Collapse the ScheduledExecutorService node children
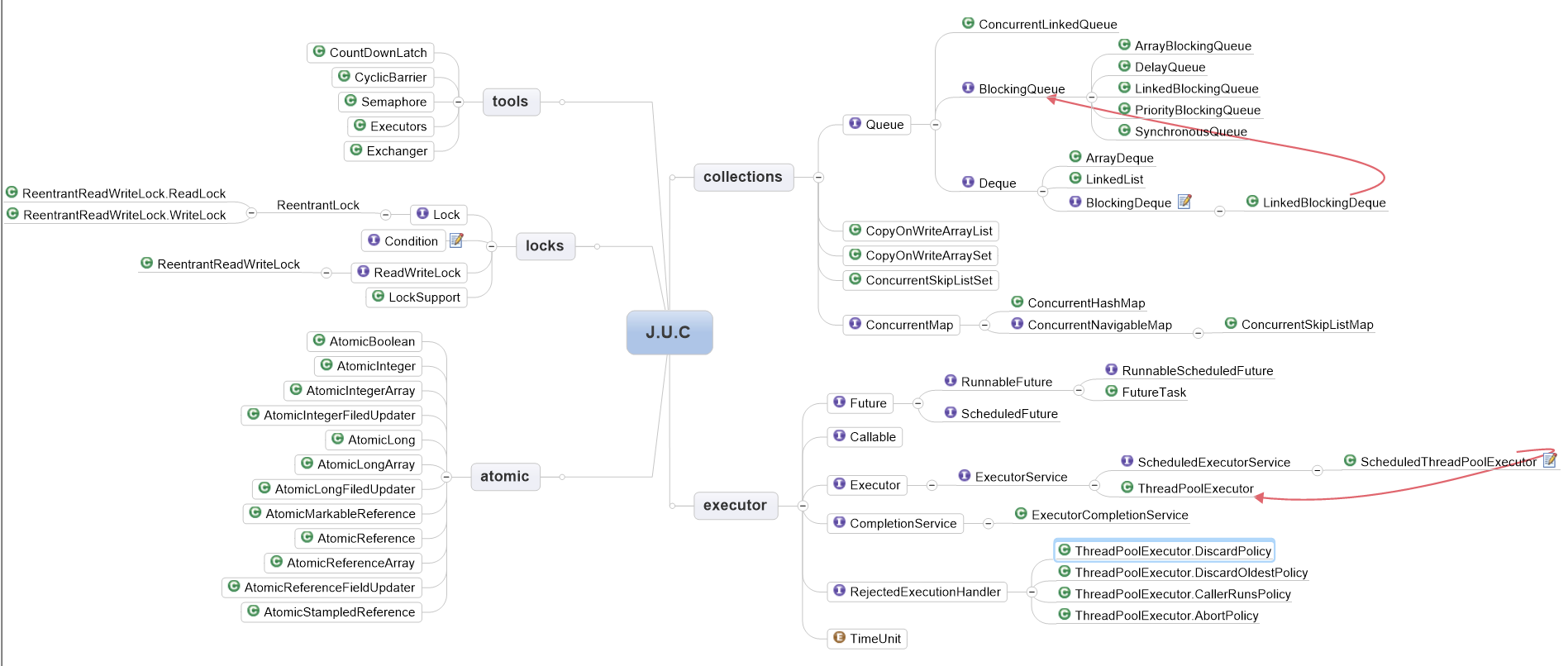Viewport: 1568px width, 666px height. 1318,471
